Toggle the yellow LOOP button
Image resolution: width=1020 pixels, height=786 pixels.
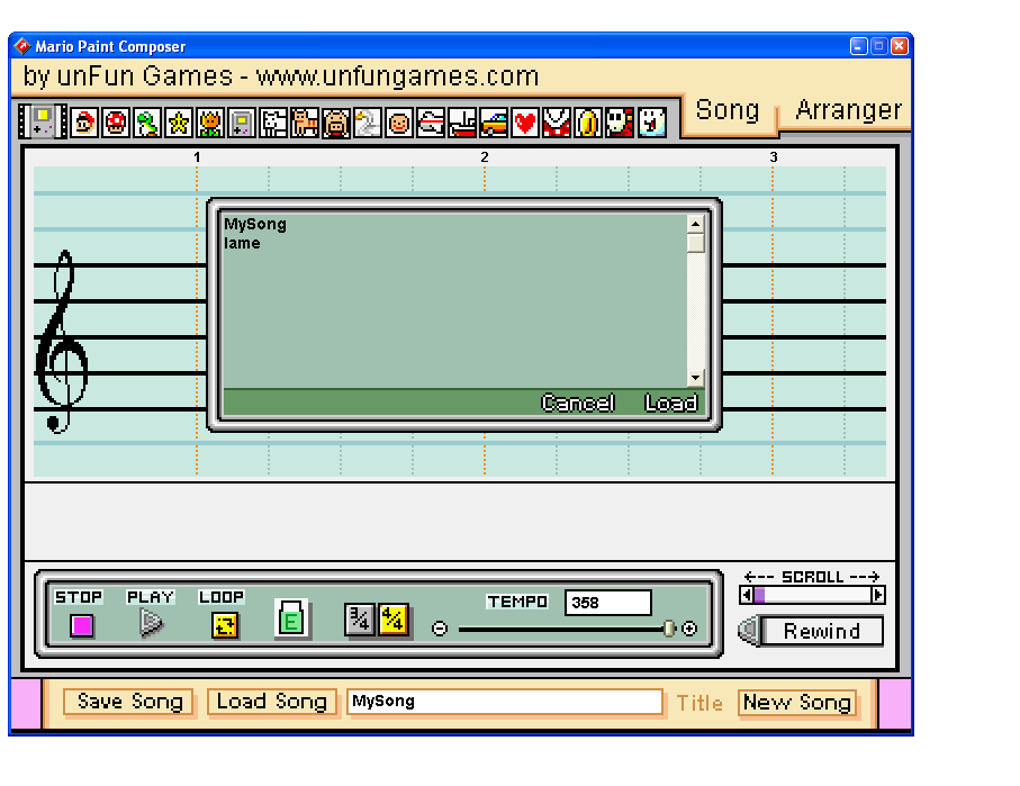coord(224,625)
